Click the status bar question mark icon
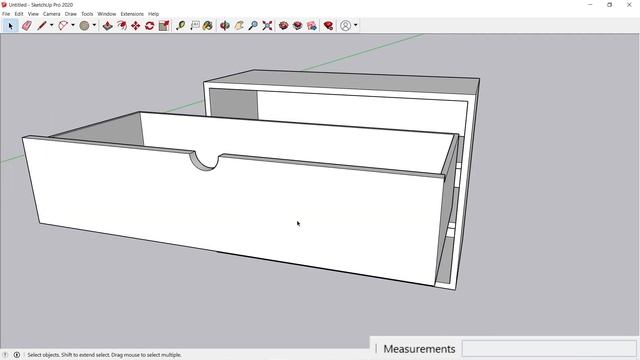The image size is (640, 360). [x=5, y=355]
